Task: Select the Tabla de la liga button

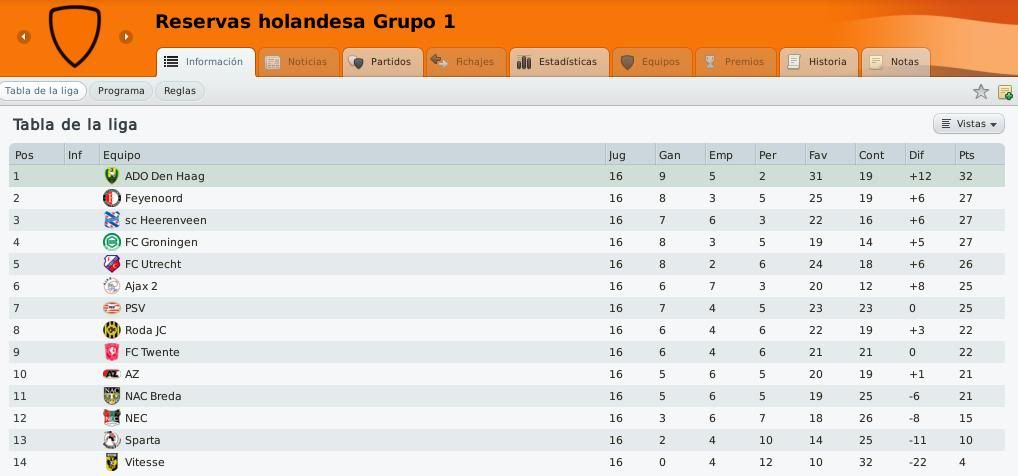Action: pyautogui.click(x=42, y=91)
